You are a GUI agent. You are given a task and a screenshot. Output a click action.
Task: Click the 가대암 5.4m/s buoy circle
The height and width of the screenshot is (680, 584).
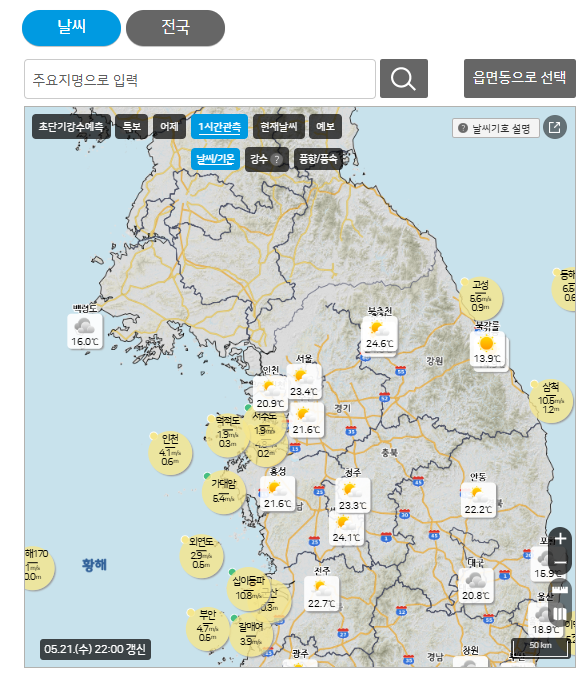click(x=224, y=492)
